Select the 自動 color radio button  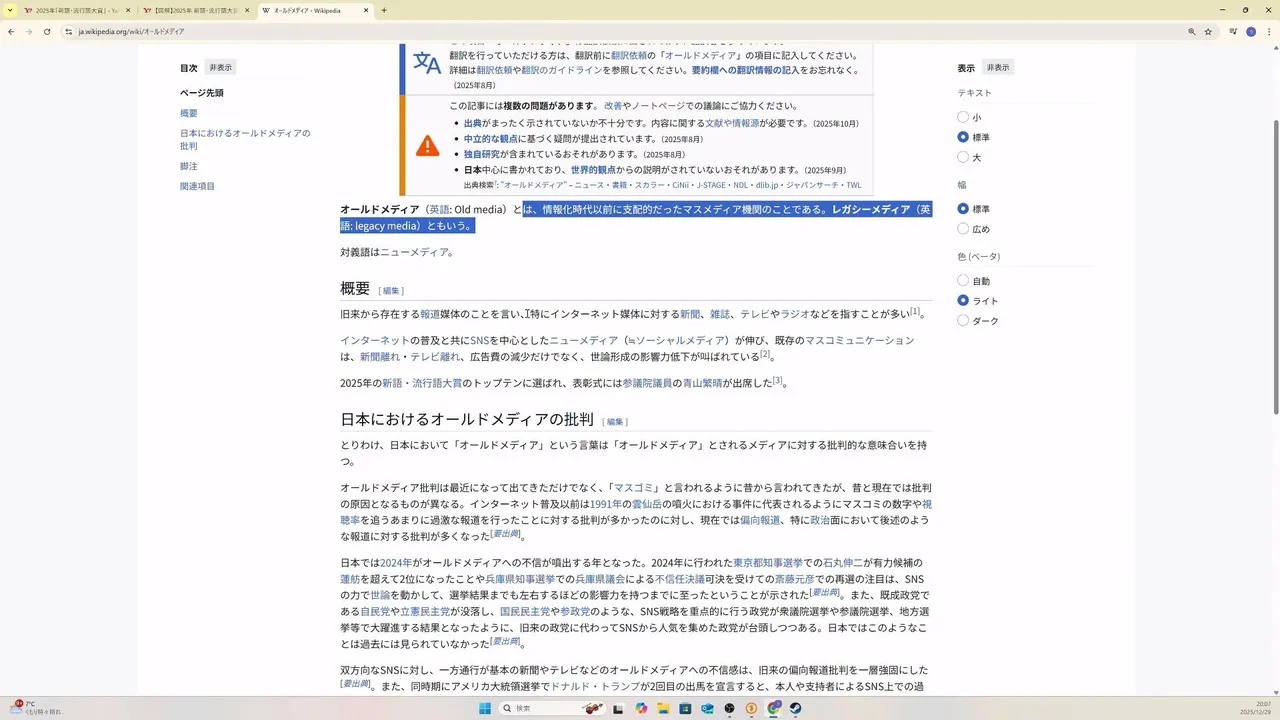963,281
